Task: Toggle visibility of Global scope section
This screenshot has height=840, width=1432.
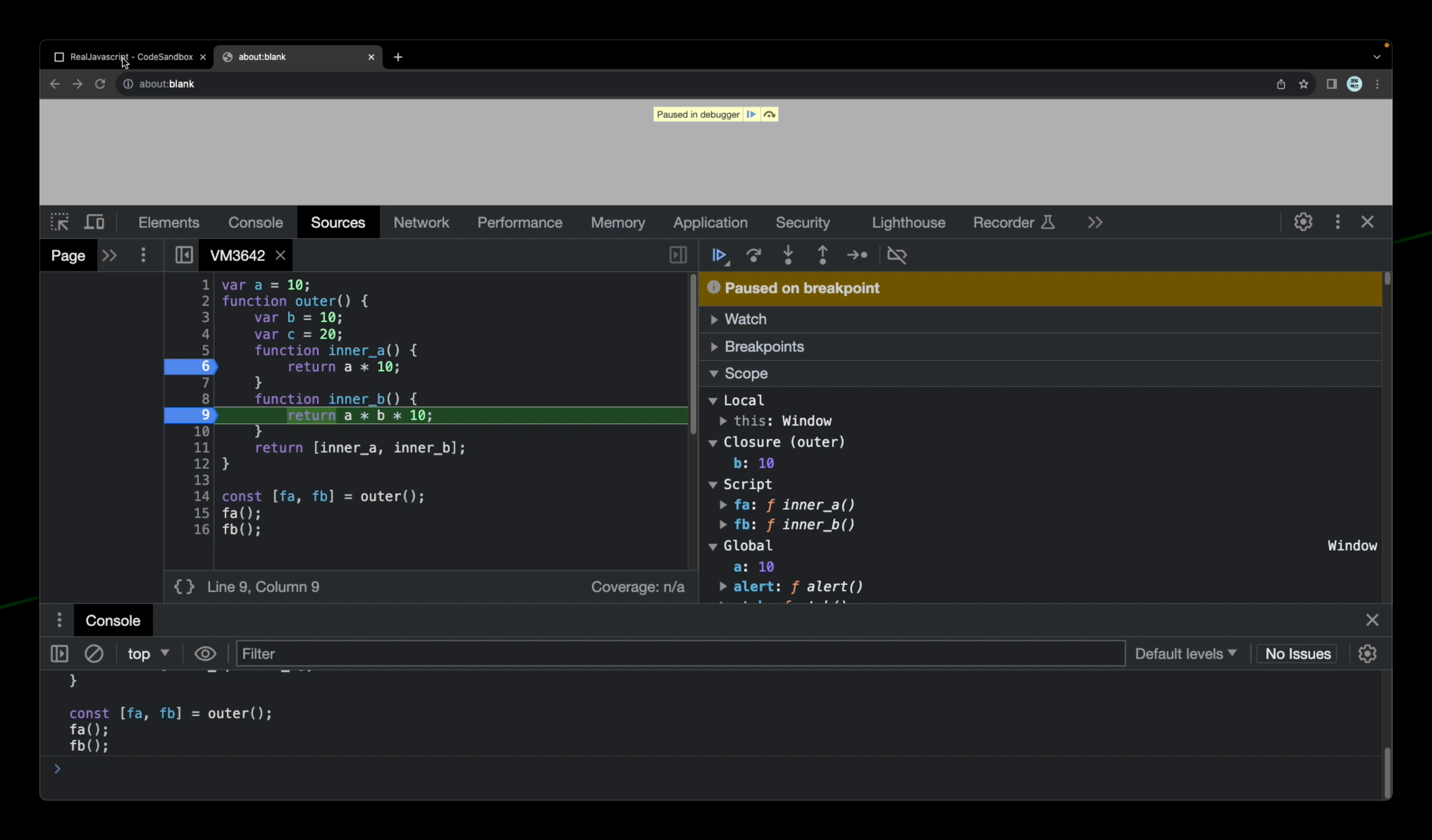Action: click(x=714, y=545)
